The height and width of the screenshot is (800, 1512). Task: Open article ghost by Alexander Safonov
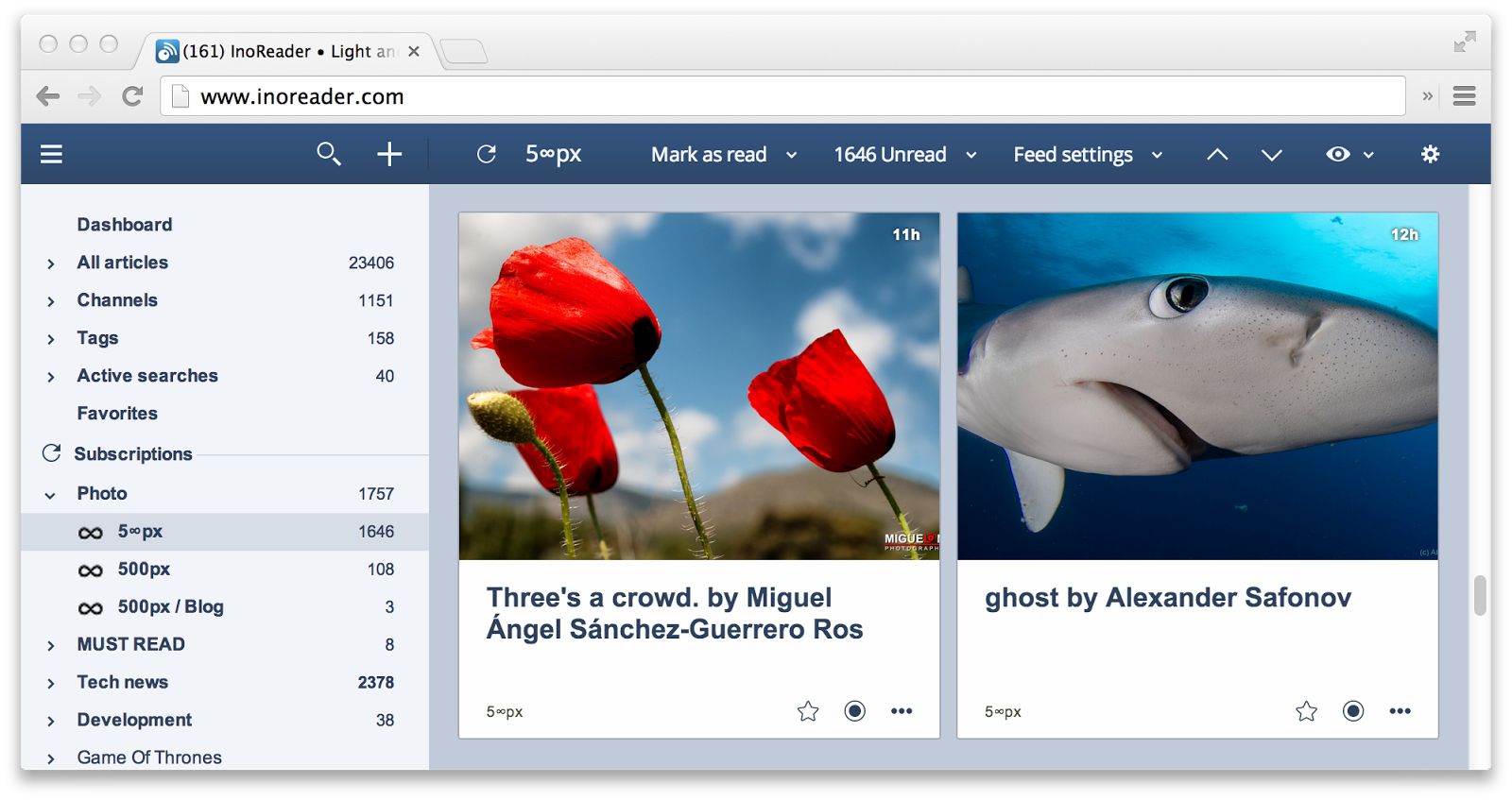click(x=1168, y=598)
